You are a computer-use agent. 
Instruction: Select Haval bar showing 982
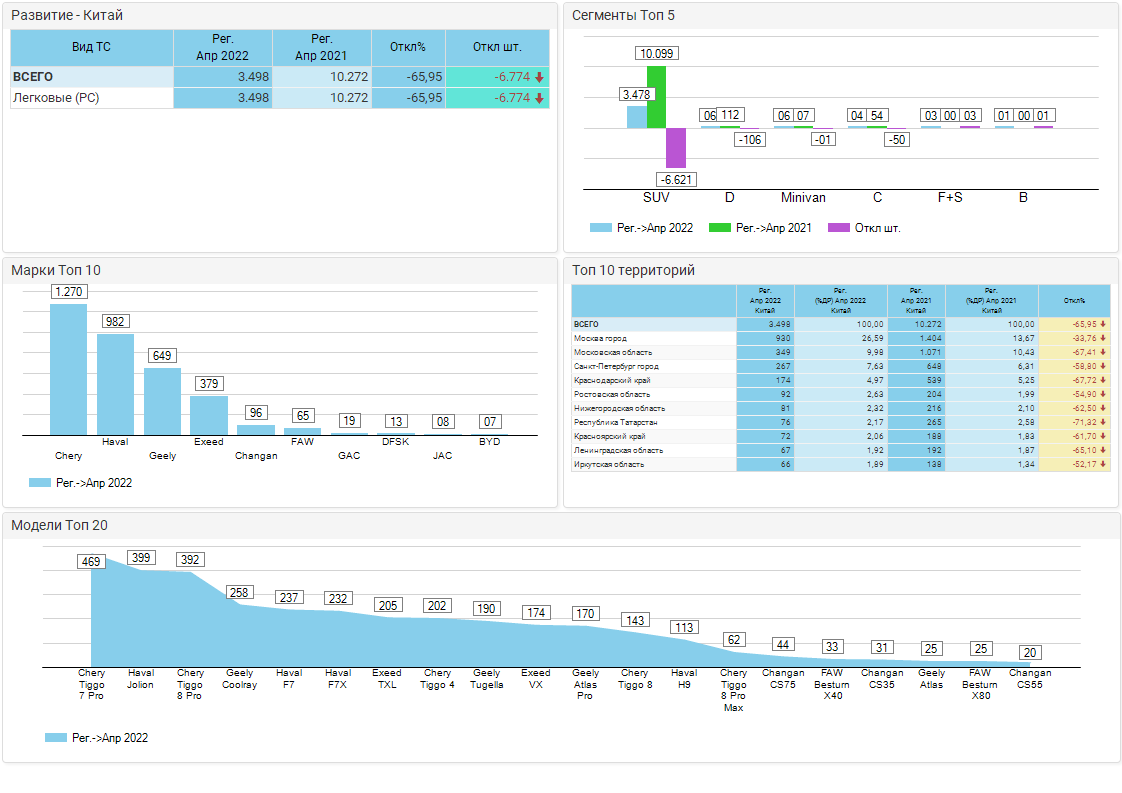click(115, 384)
